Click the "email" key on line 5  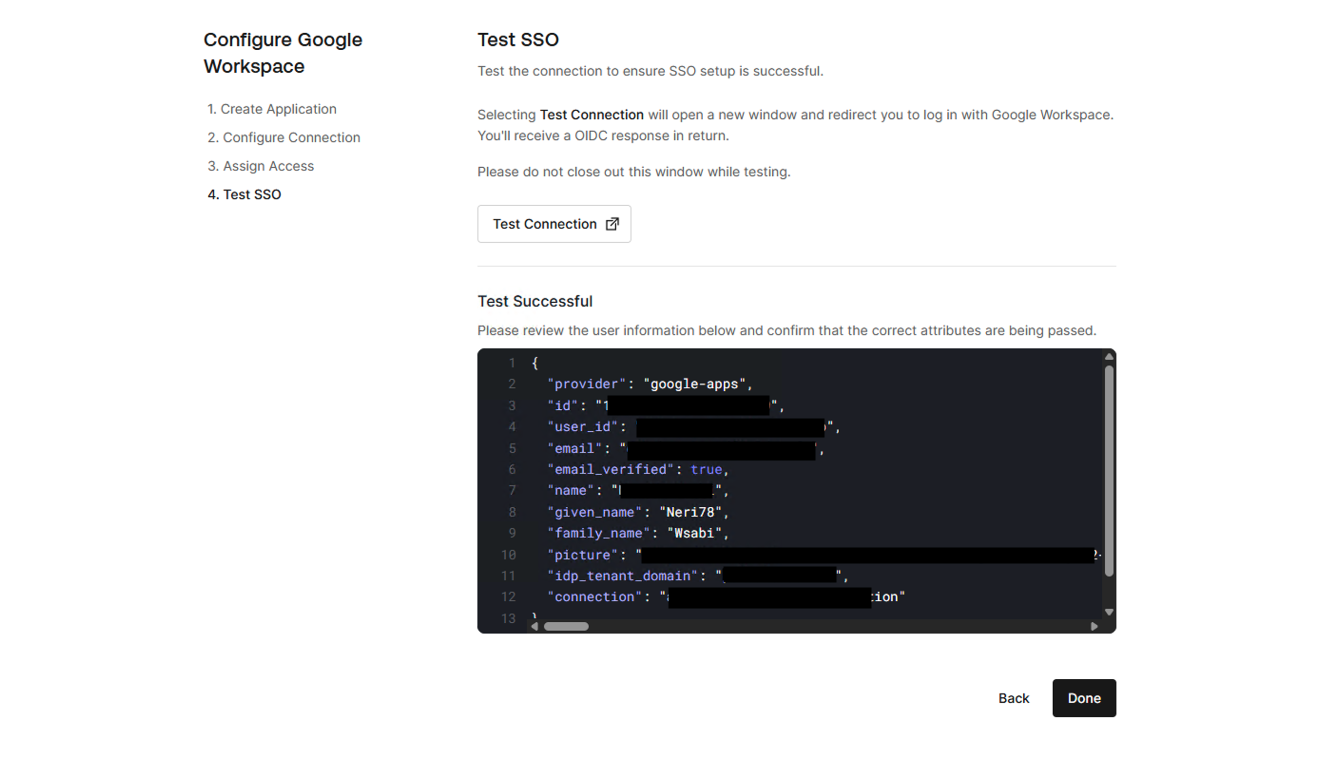pos(574,448)
